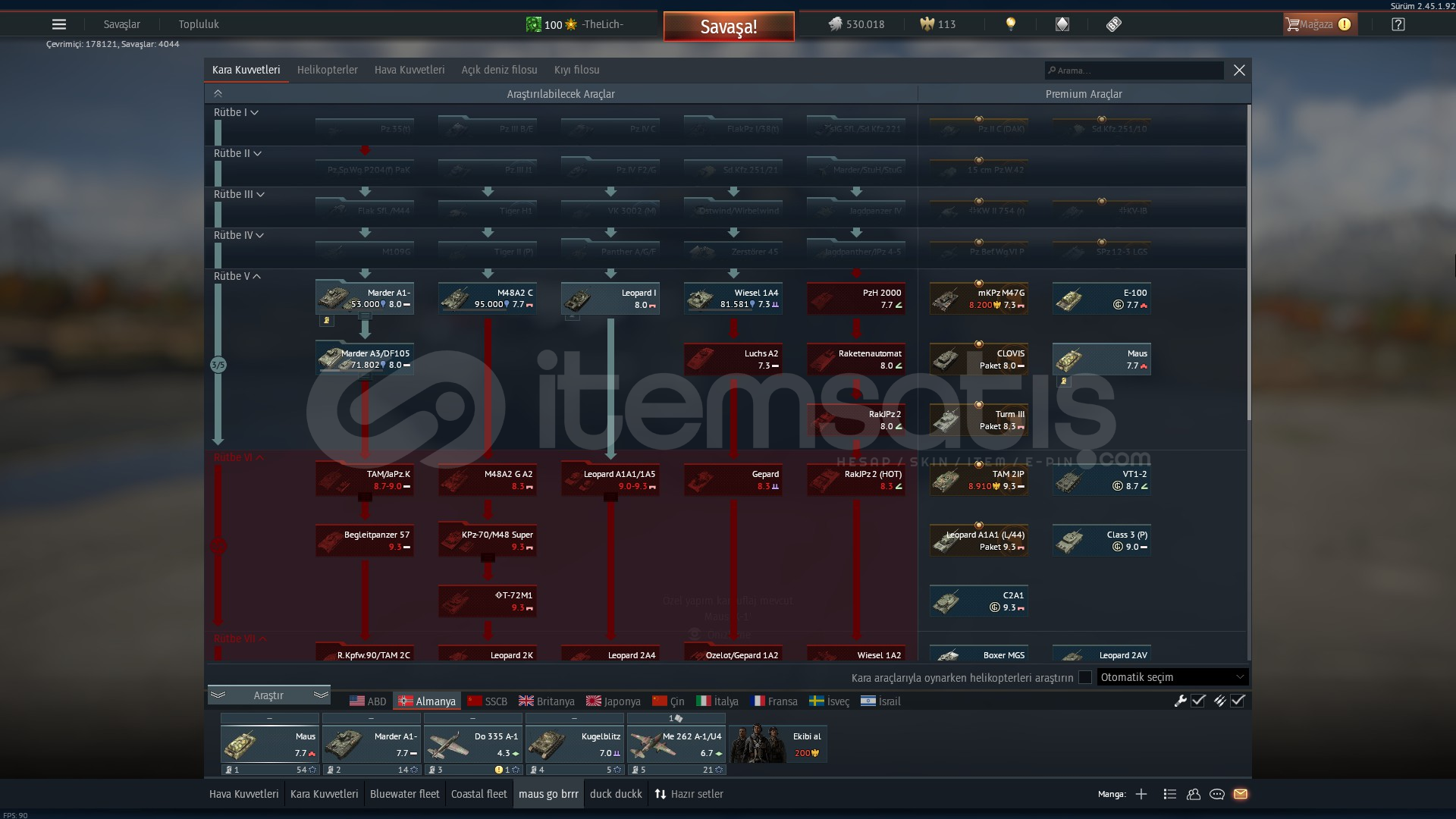Open the inventory items icon beside the lightbulb
This screenshot has height=819, width=1456.
1062,24
